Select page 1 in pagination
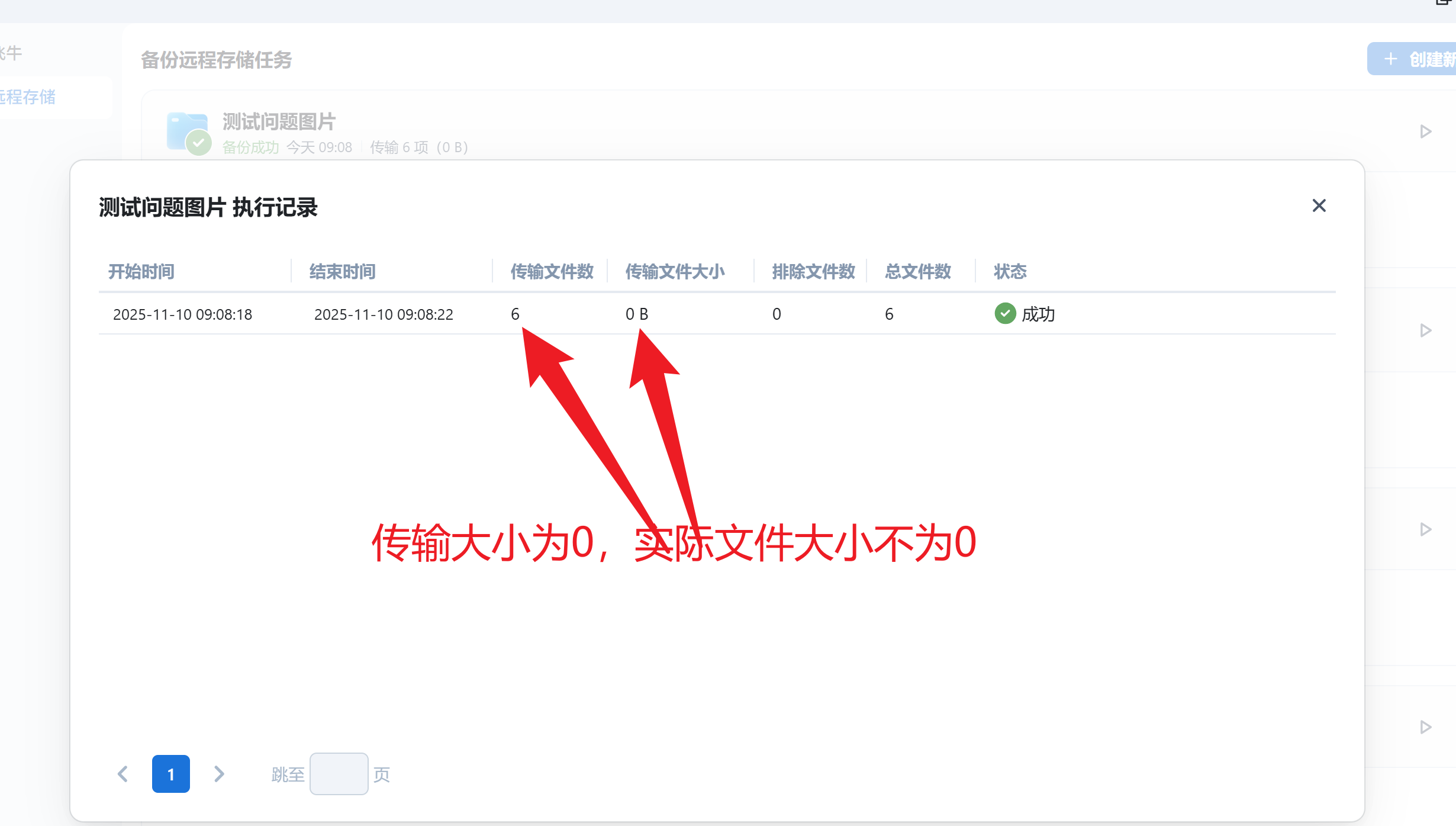Screen dimensions: 1456x826 (x=170, y=774)
